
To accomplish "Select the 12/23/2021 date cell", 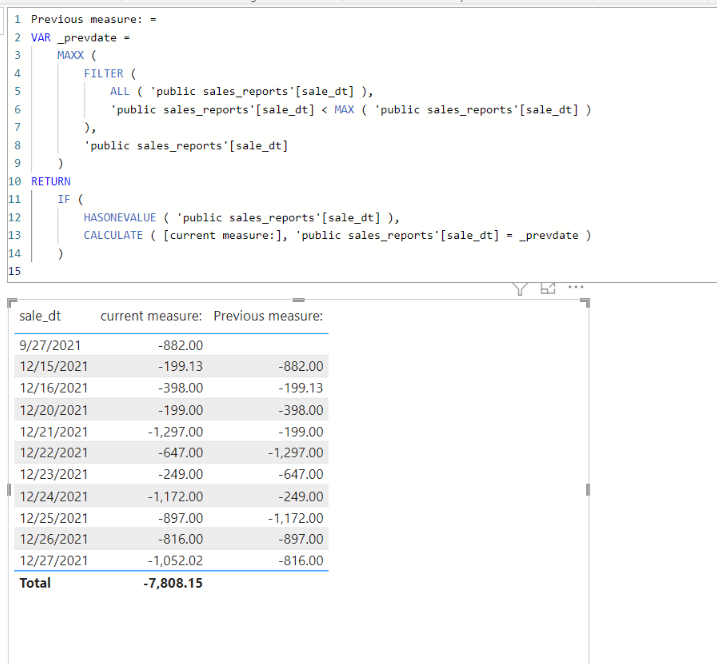I will pos(54,474).
